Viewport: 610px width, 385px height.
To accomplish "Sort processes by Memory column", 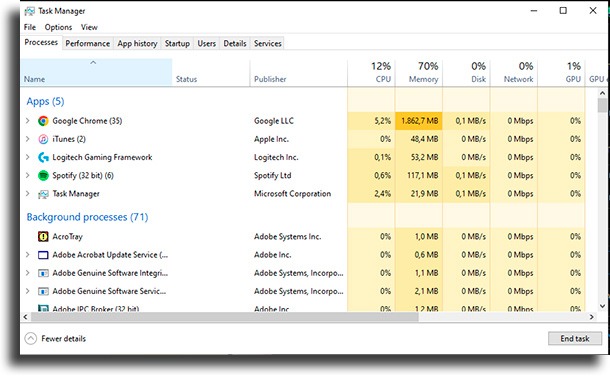I will click(x=419, y=73).
